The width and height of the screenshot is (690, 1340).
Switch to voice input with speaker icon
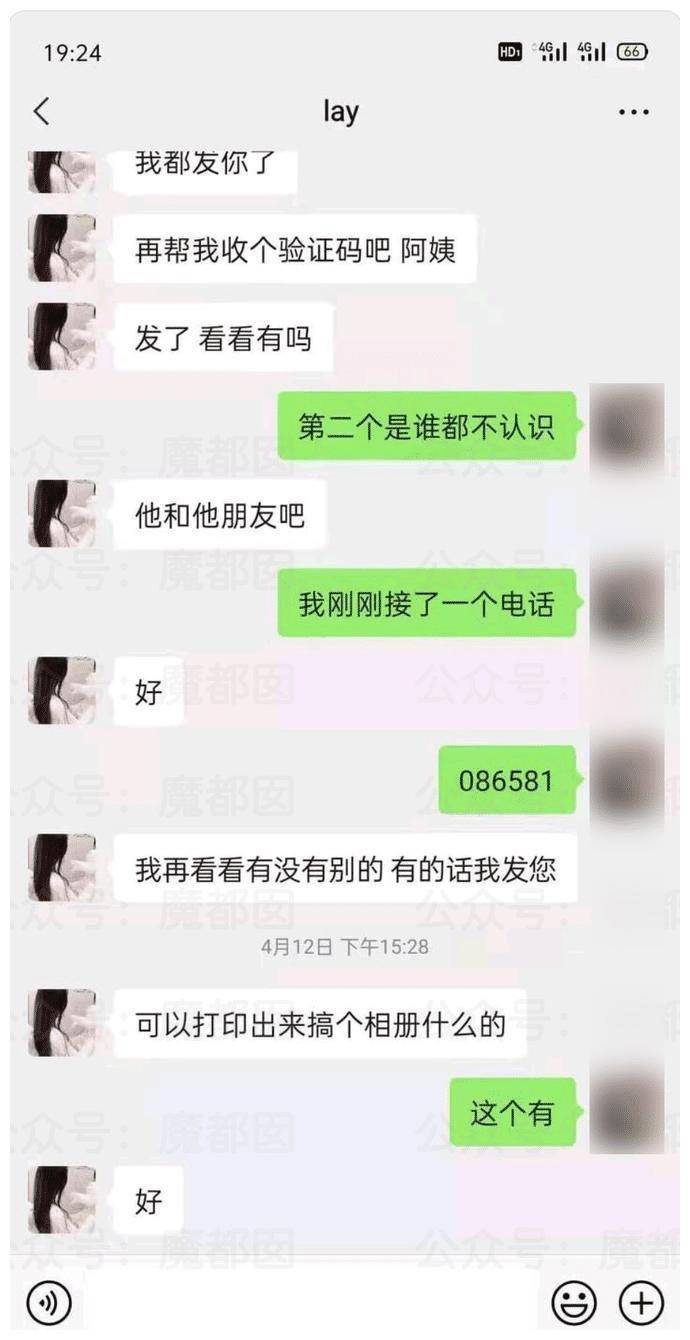click(x=48, y=1302)
